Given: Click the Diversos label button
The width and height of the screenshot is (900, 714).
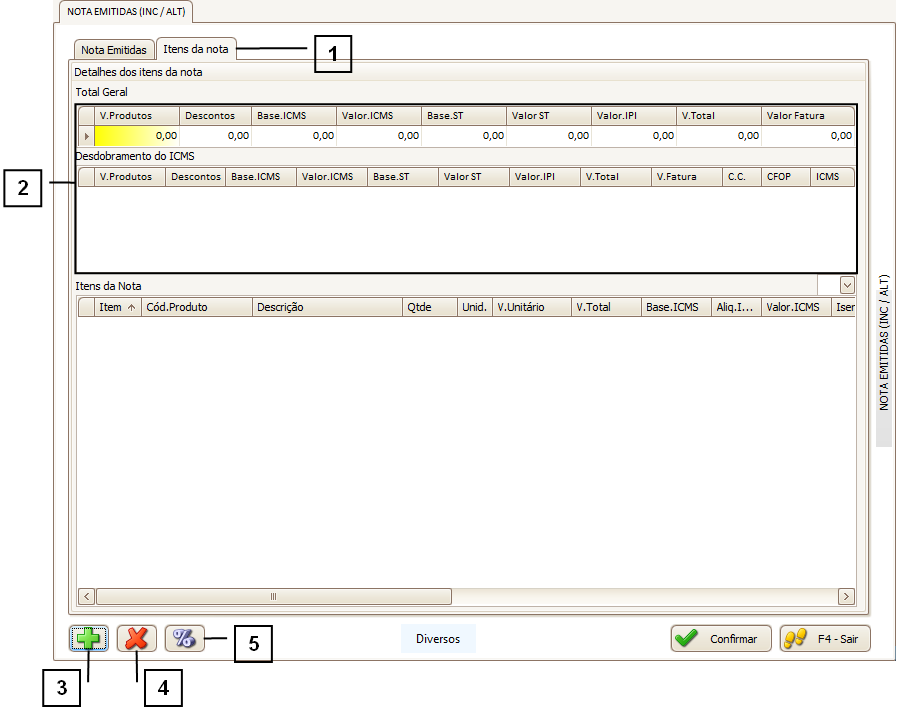Looking at the screenshot, I should coord(438,639).
